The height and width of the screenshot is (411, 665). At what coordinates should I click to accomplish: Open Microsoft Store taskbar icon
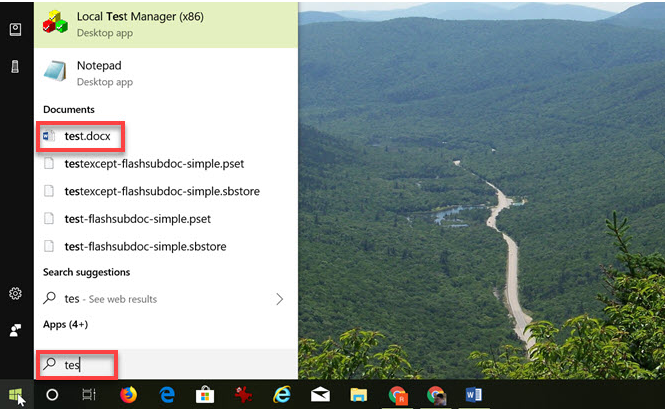coord(205,394)
